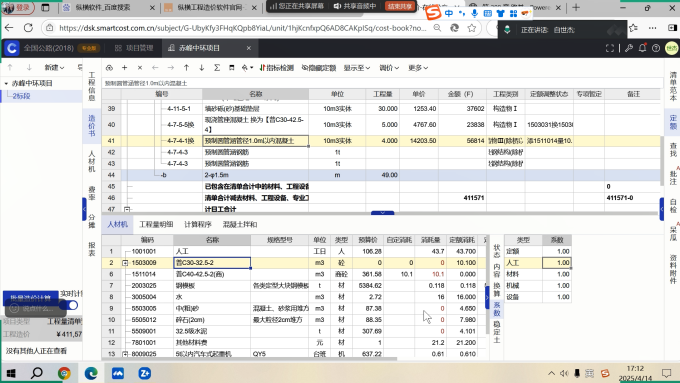Select row 44 2-φ1.5m

pos(382,175)
